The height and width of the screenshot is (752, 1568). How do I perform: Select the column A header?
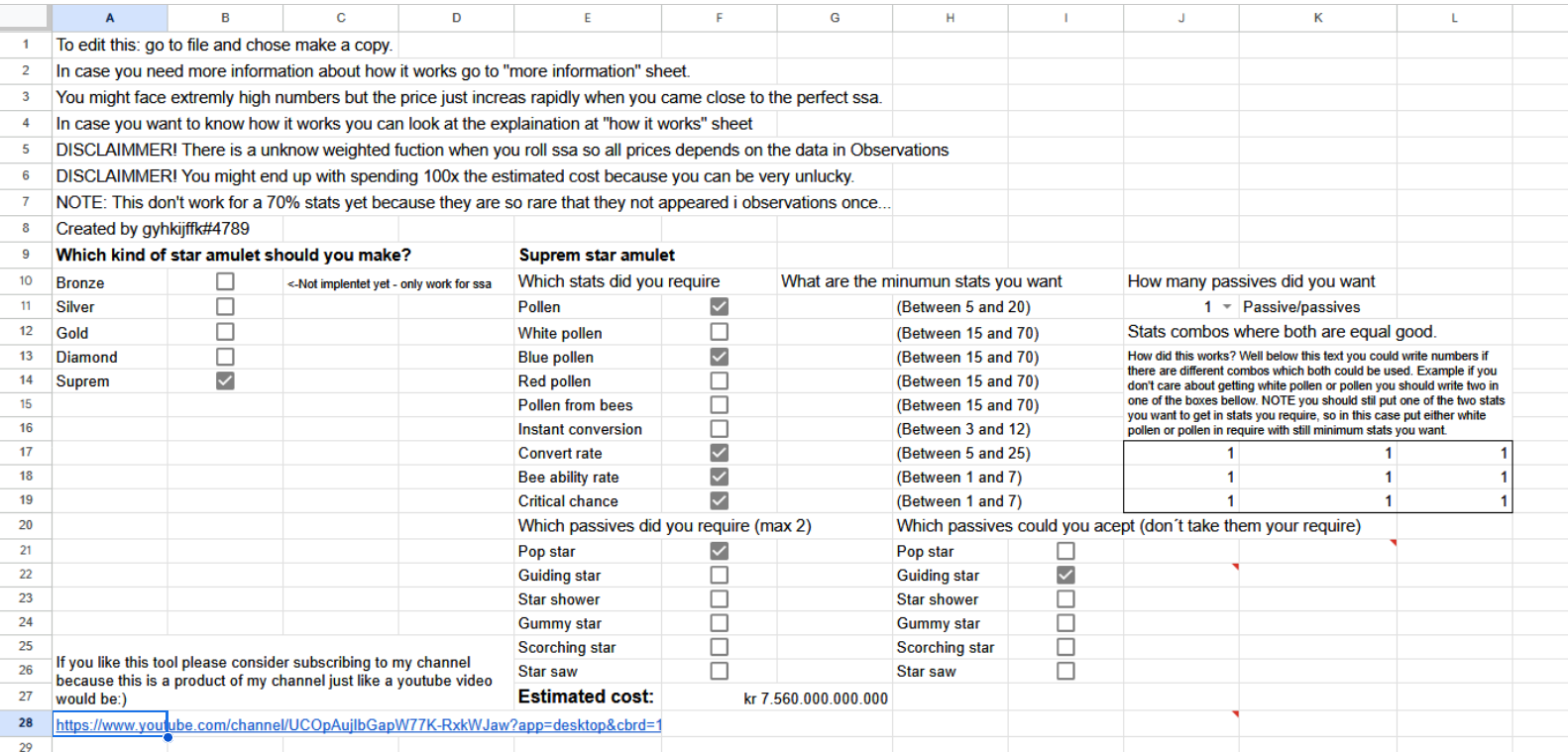[109, 18]
